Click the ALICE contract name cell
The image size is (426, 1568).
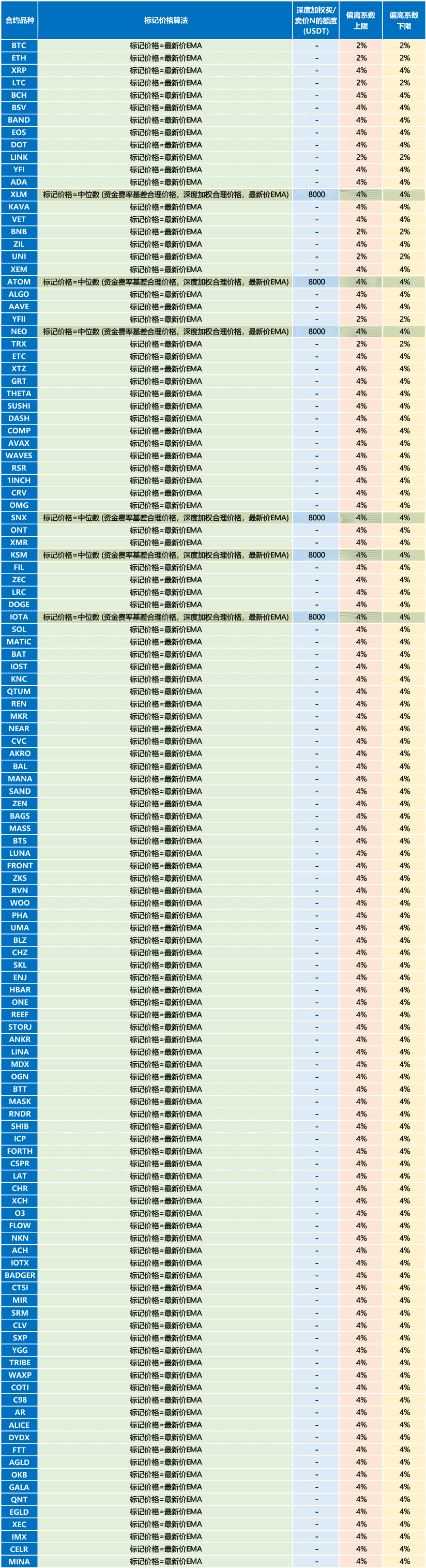[x=19, y=1425]
